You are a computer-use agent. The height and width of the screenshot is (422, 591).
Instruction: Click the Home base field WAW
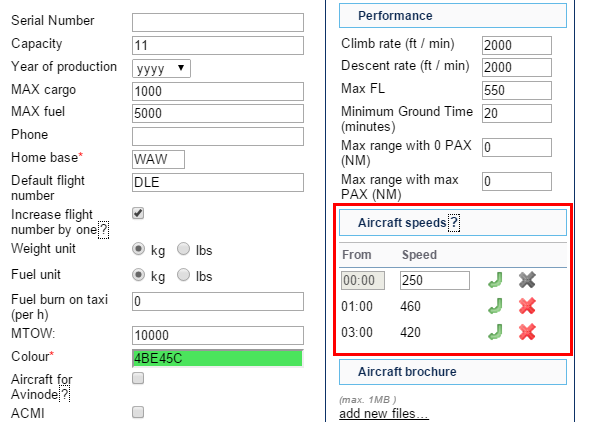[x=158, y=159]
